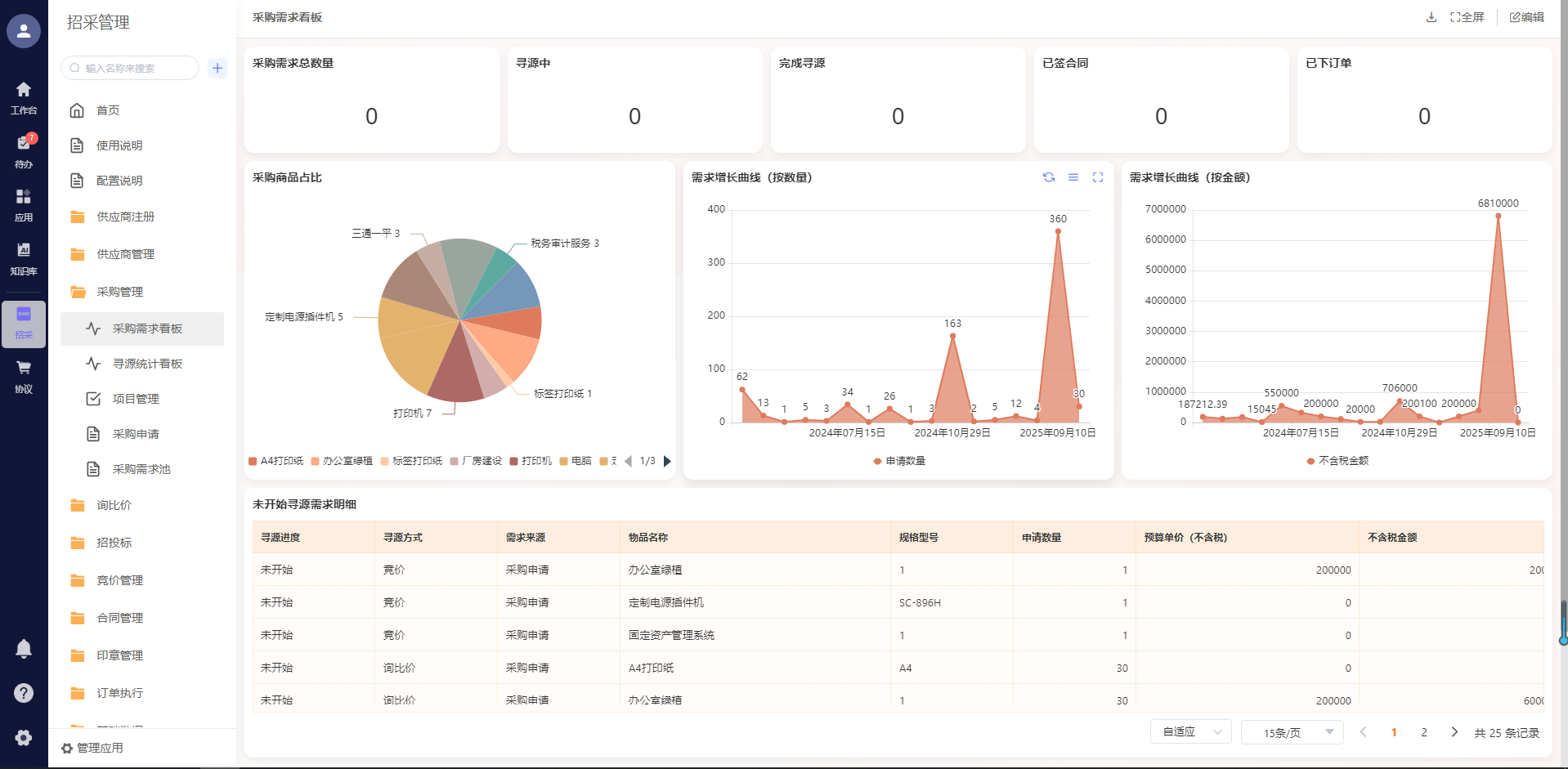Open the 15条/页 page size dropdown
This screenshot has height=769, width=1568.
point(1292,732)
